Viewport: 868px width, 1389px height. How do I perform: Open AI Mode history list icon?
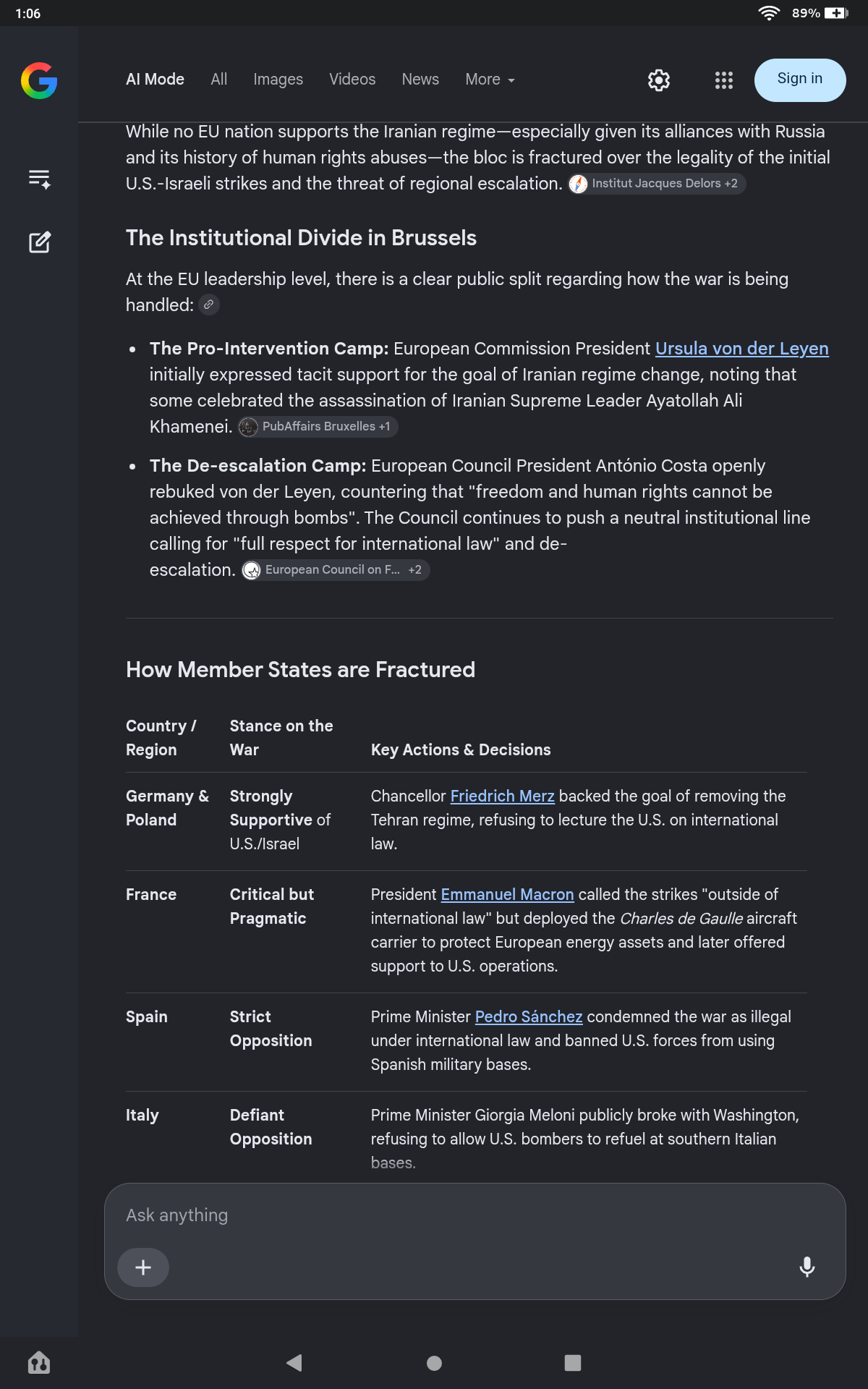39,179
